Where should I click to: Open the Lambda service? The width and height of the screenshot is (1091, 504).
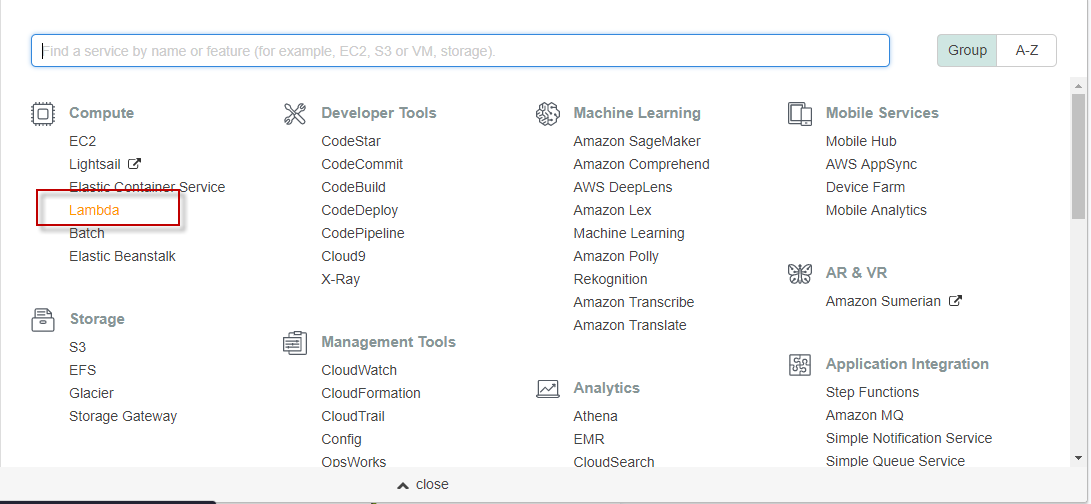tap(94, 210)
